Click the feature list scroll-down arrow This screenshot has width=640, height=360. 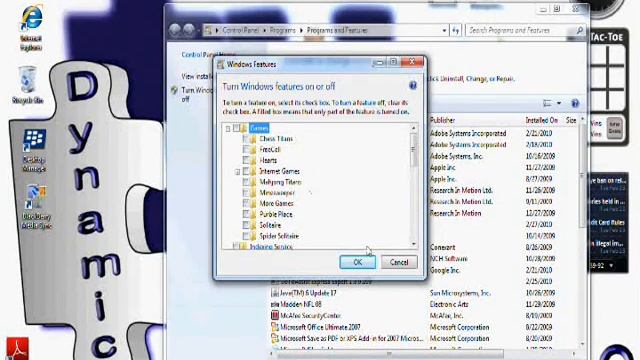click(x=413, y=244)
